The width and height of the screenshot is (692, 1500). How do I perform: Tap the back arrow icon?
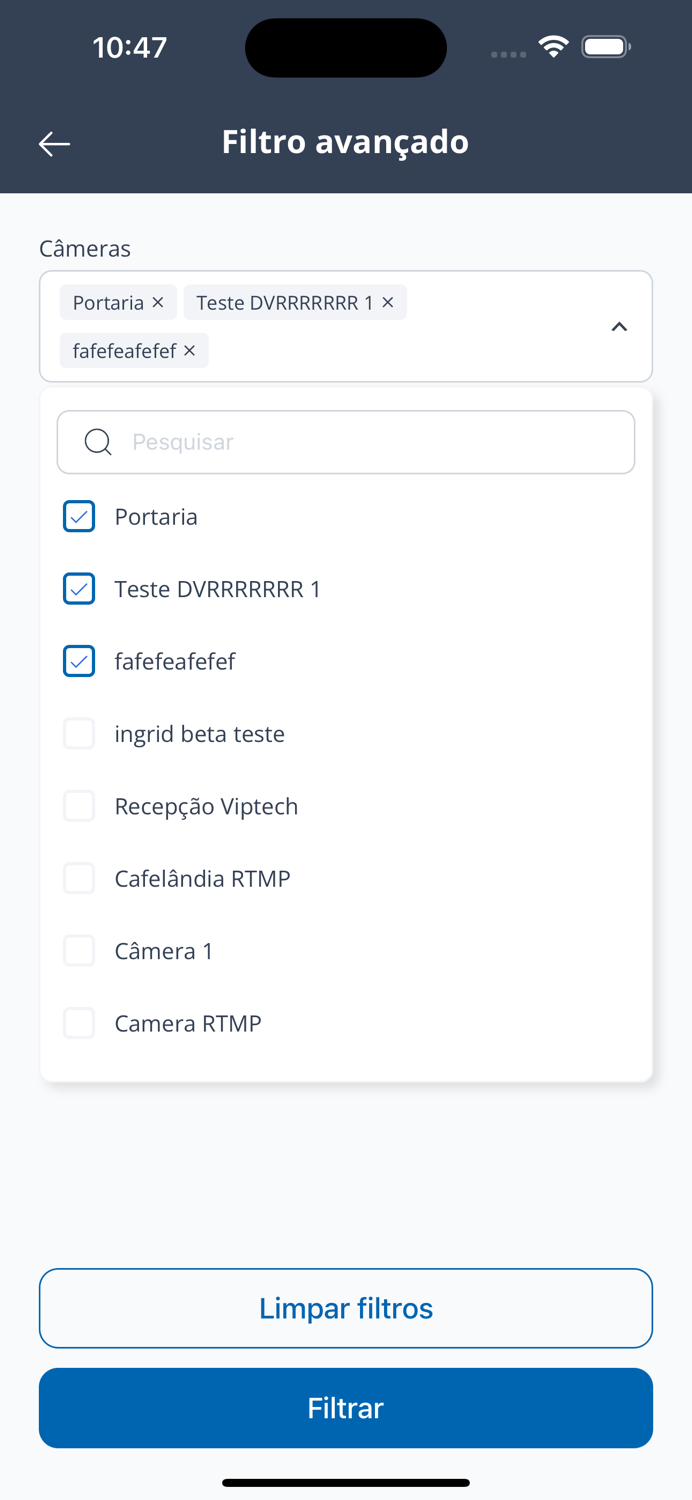pos(54,144)
